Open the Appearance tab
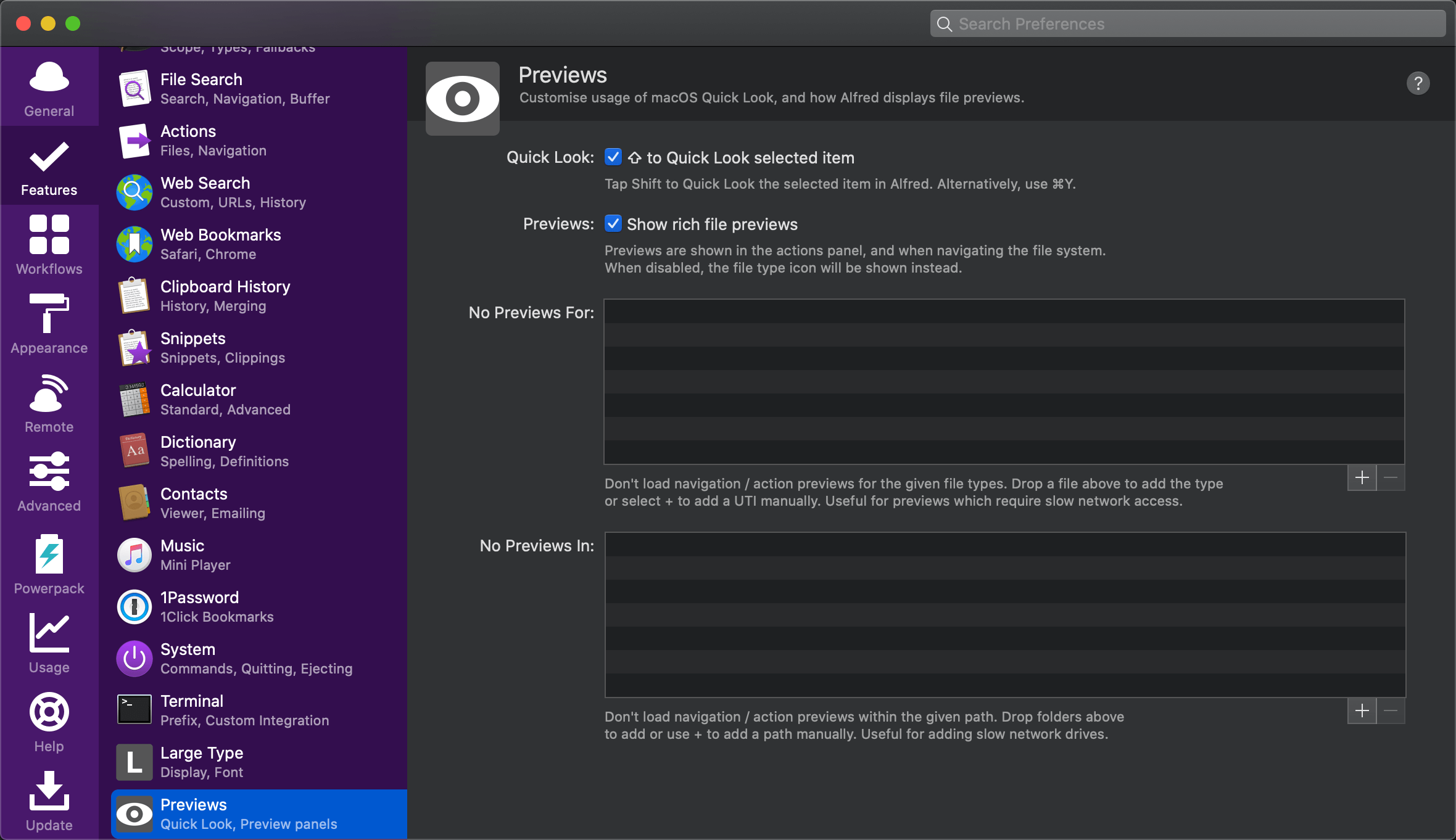 pos(49,324)
